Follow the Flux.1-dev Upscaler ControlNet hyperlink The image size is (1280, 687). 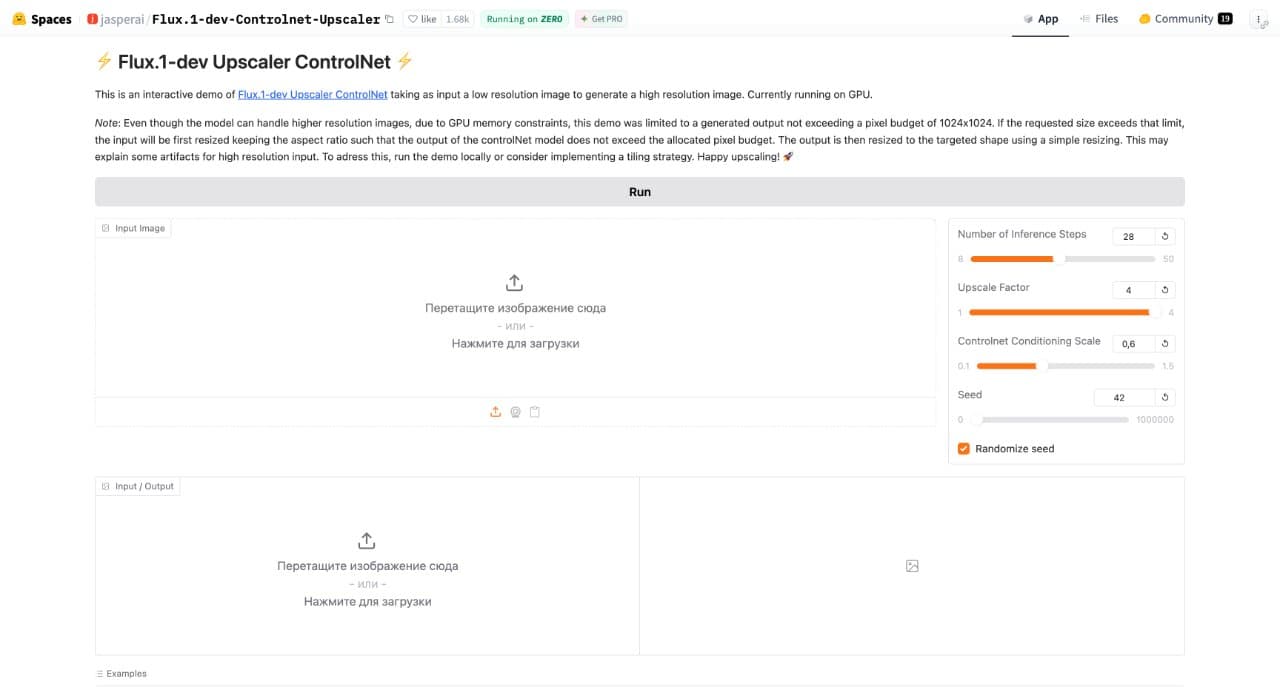point(313,95)
